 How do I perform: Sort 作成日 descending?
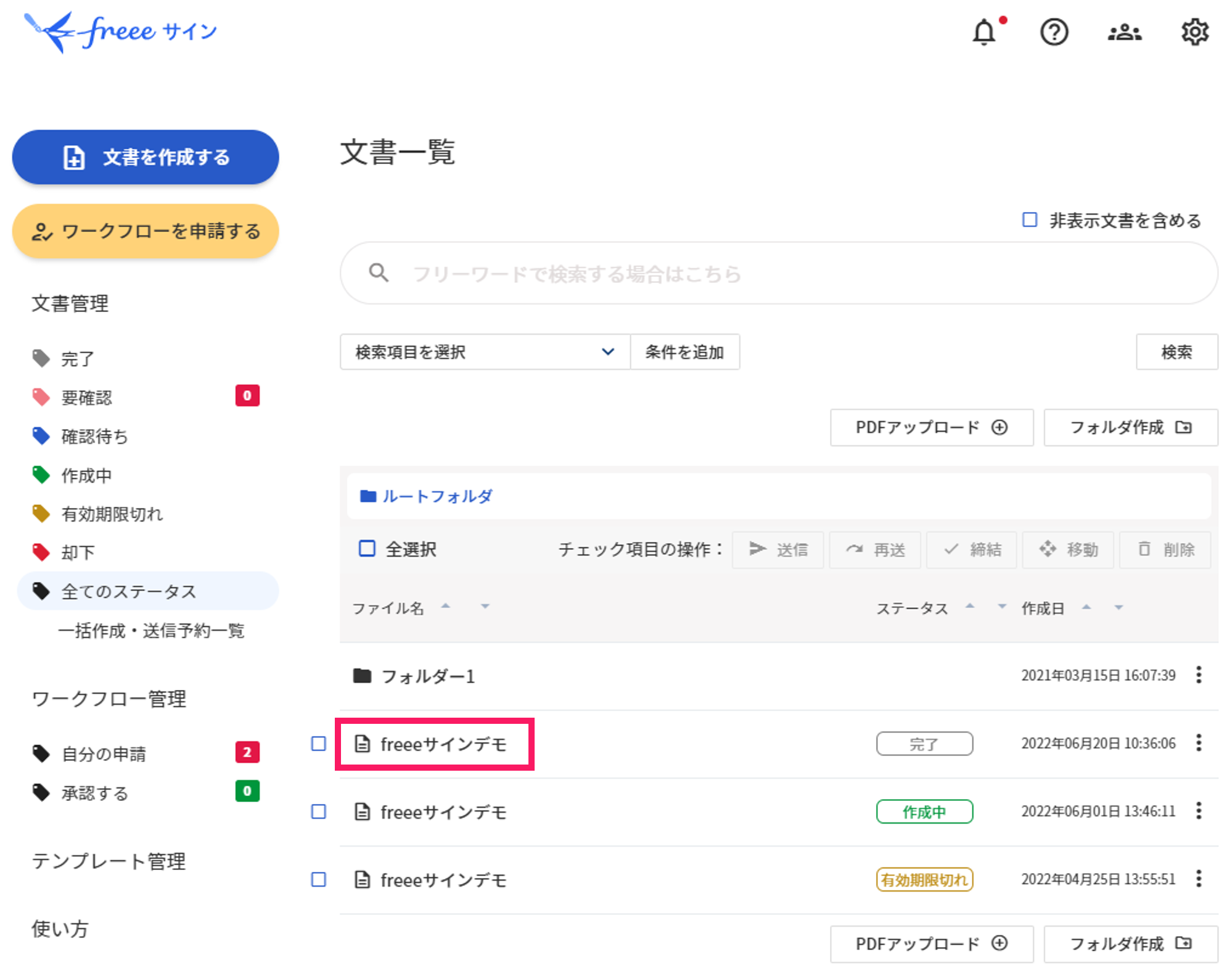tap(1118, 608)
